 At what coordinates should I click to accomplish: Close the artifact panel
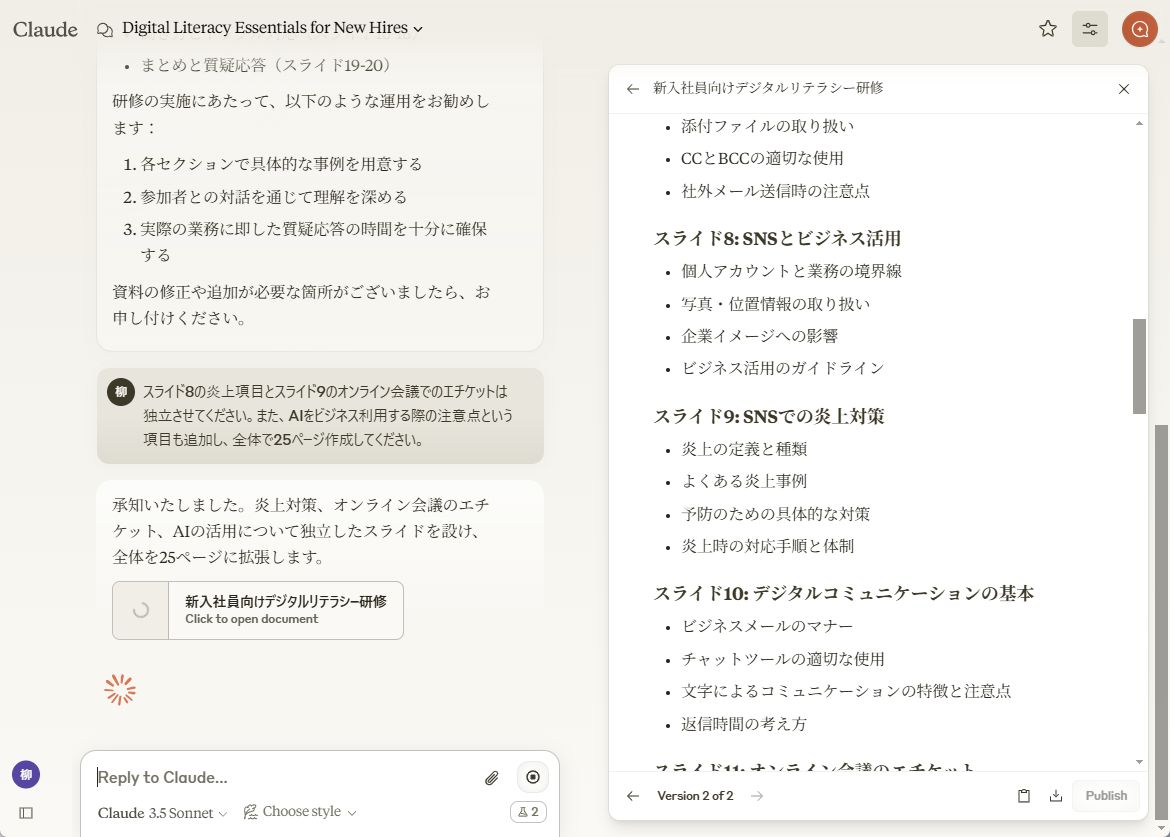[1124, 89]
